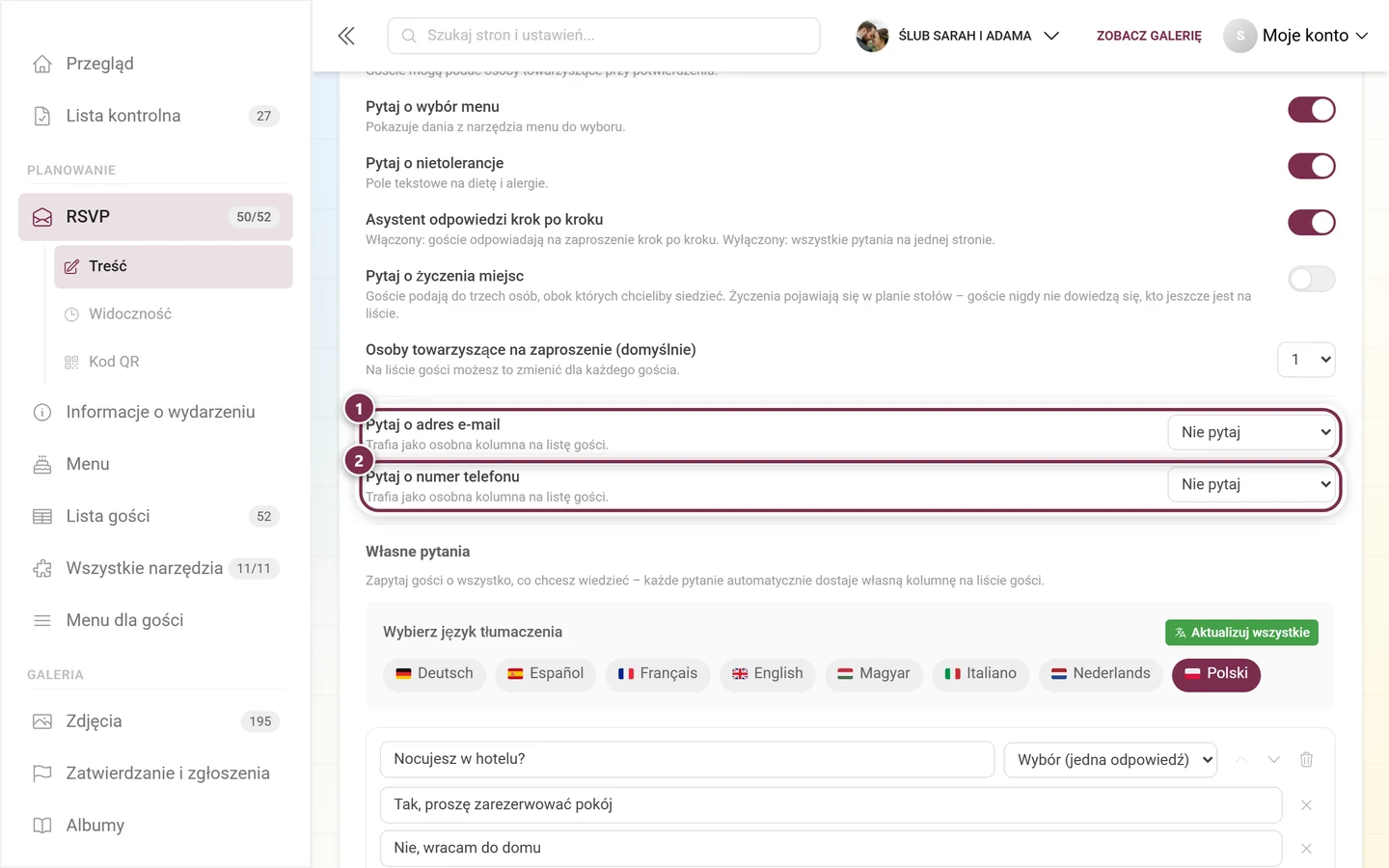Select Español translation language
Viewport: 1389px width, 868px height.
tap(546, 674)
